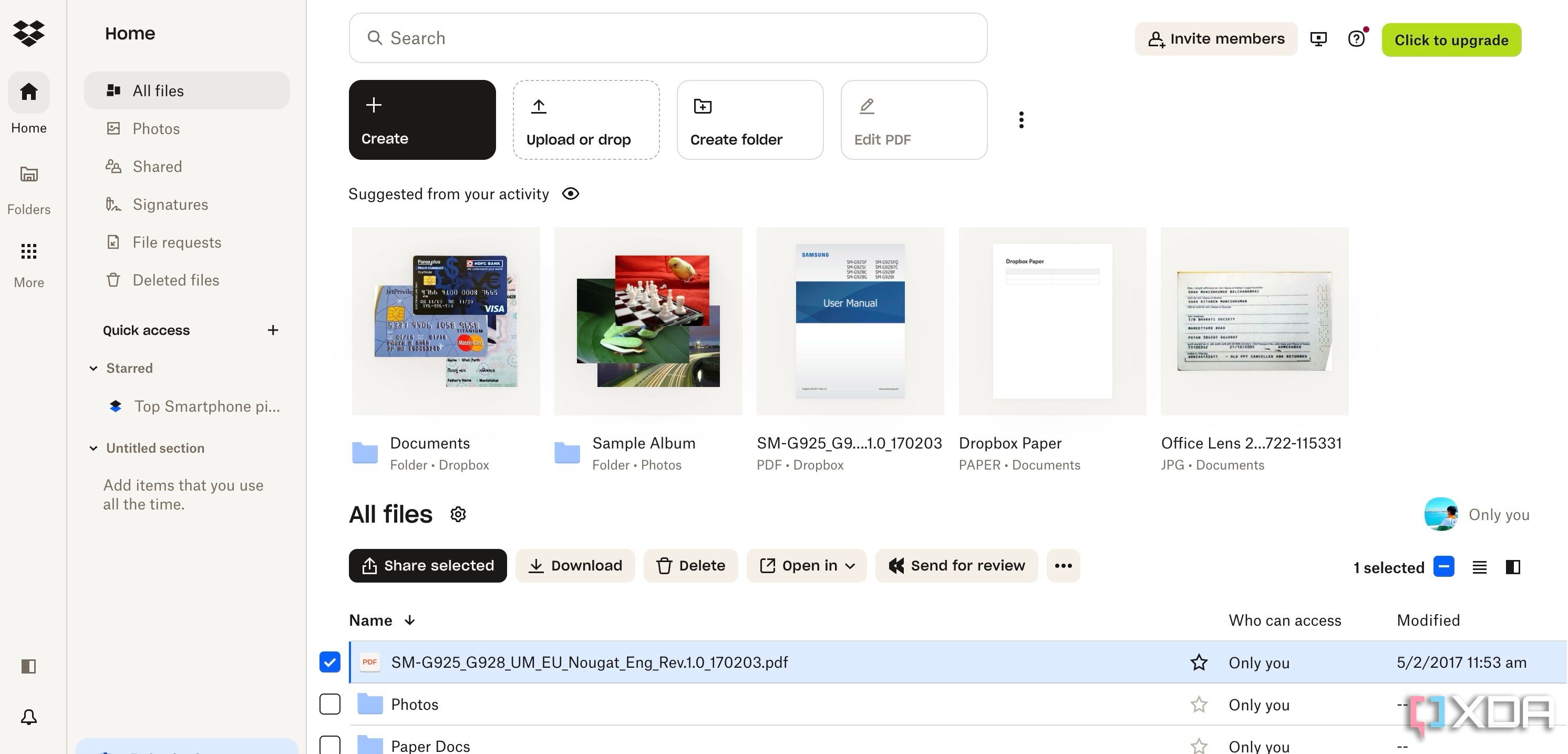
Task: Toggle checkbox for Photos folder
Action: coord(330,704)
